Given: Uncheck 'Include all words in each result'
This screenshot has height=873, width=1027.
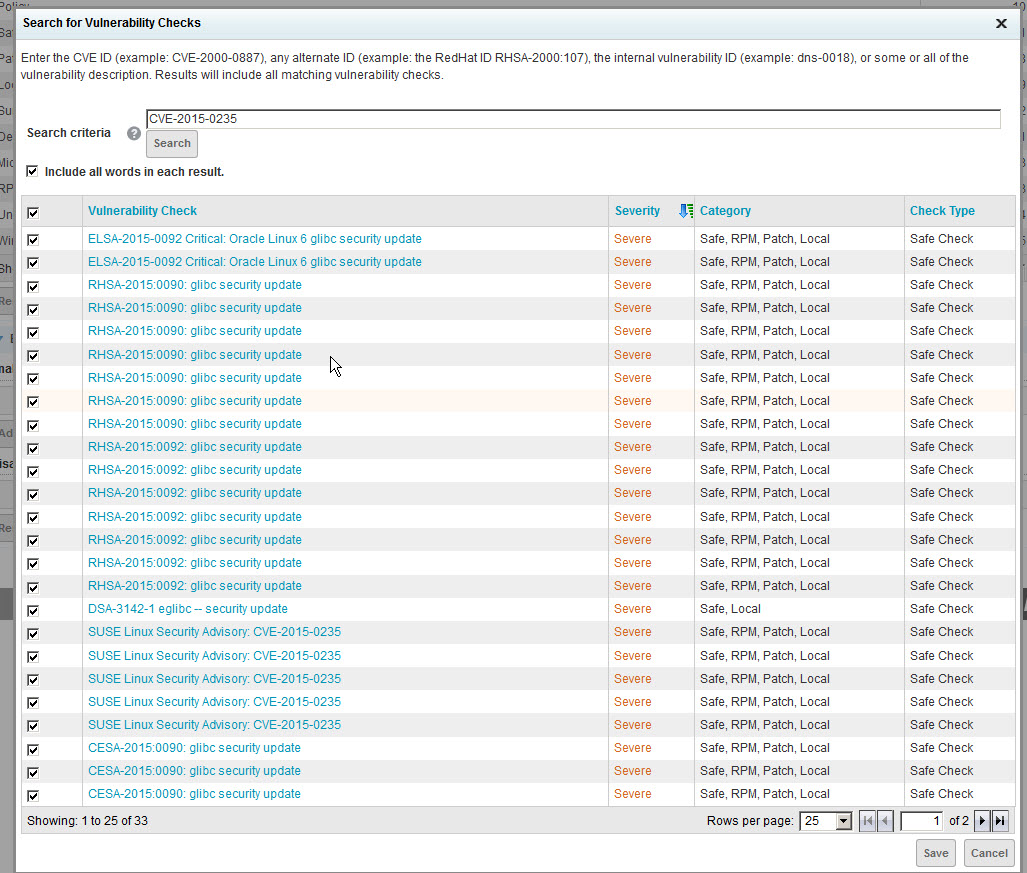Looking at the screenshot, I should tap(33, 172).
